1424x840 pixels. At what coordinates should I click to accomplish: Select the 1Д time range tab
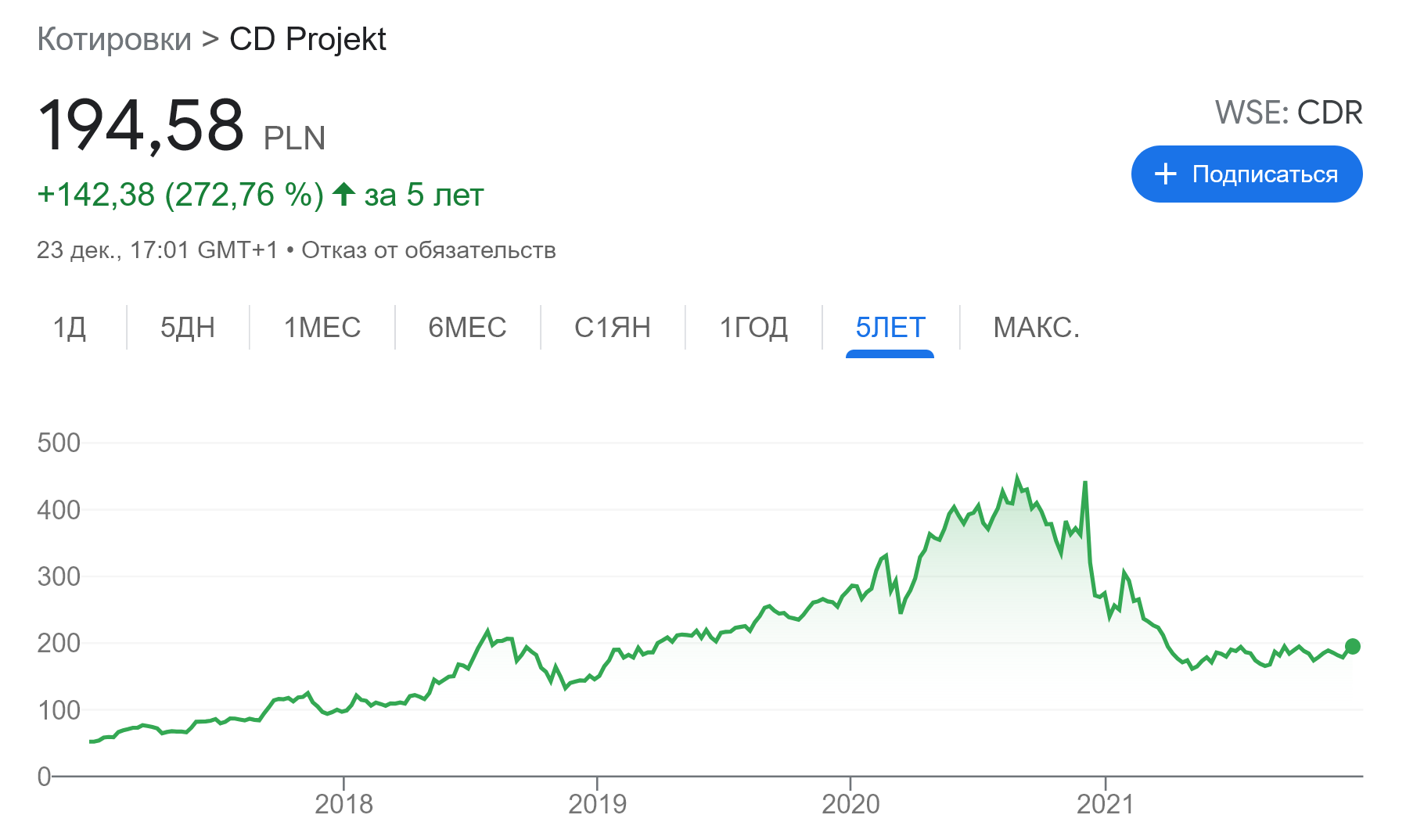[x=70, y=327]
